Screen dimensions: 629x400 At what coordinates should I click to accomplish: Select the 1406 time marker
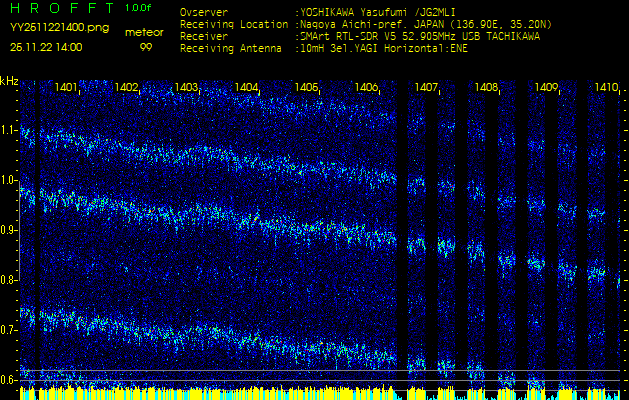367,88
